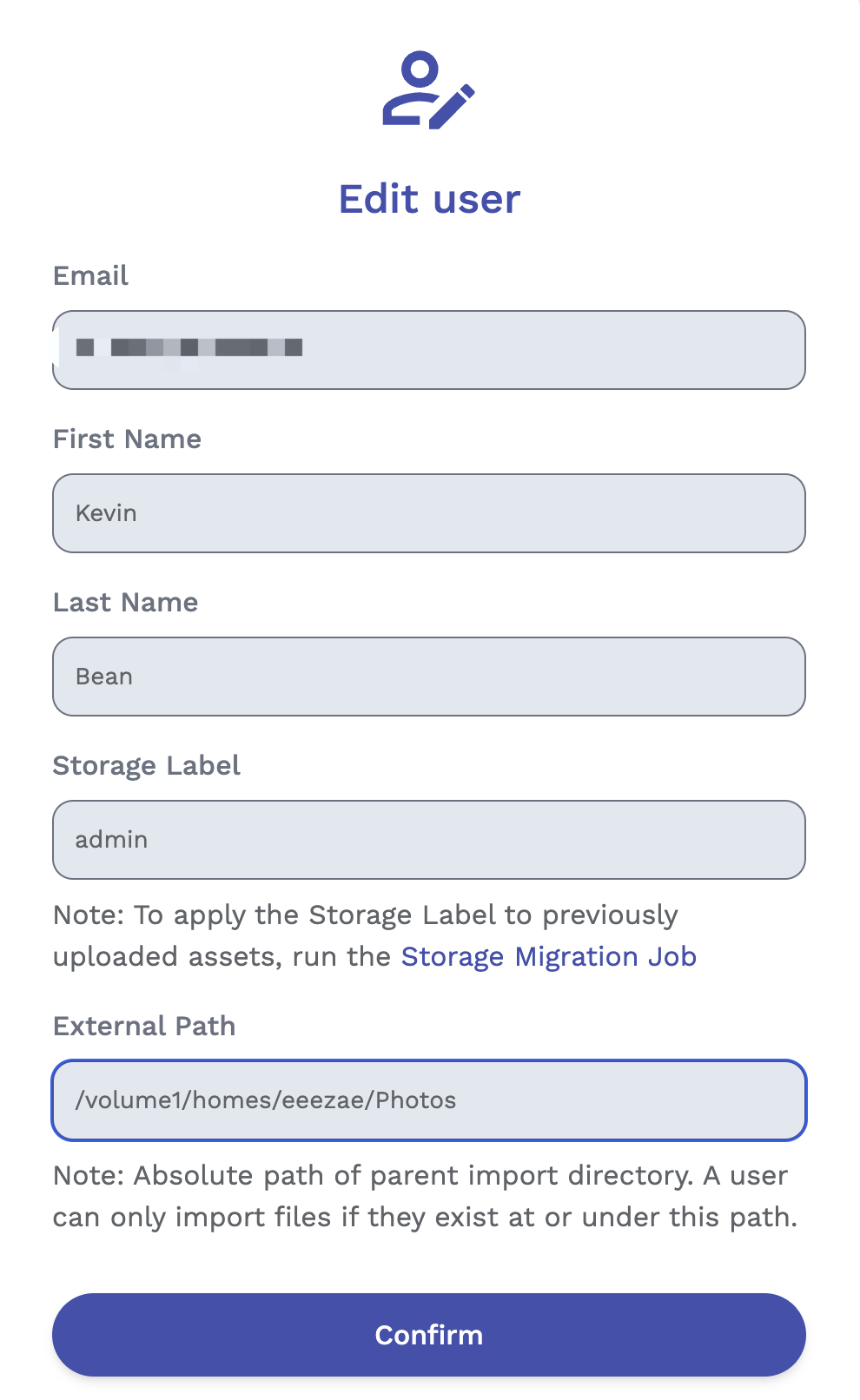860x1400 pixels.
Task: Select the Last Name field showing Bean
Action: coord(429,677)
